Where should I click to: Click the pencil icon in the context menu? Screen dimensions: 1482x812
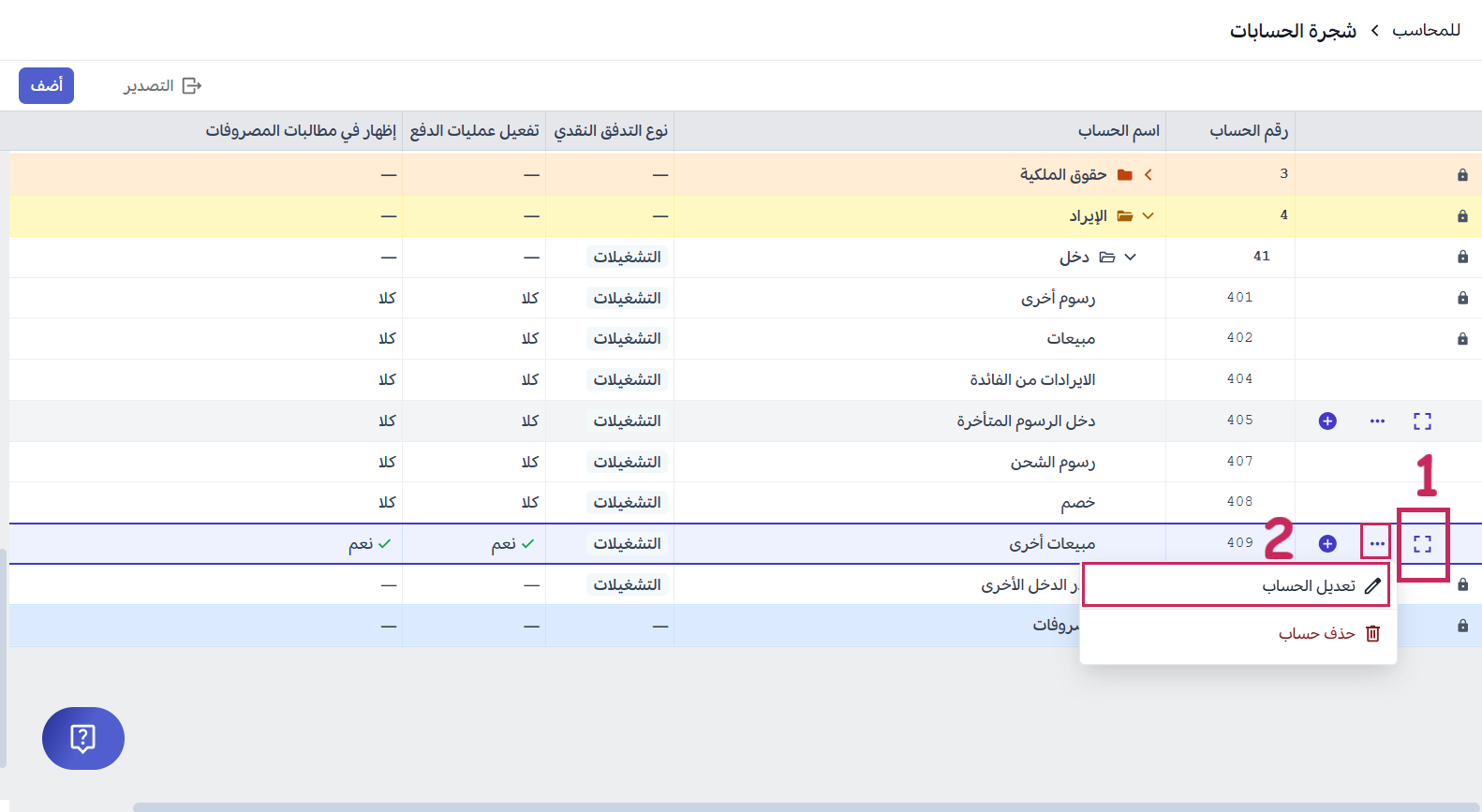pos(1372,586)
